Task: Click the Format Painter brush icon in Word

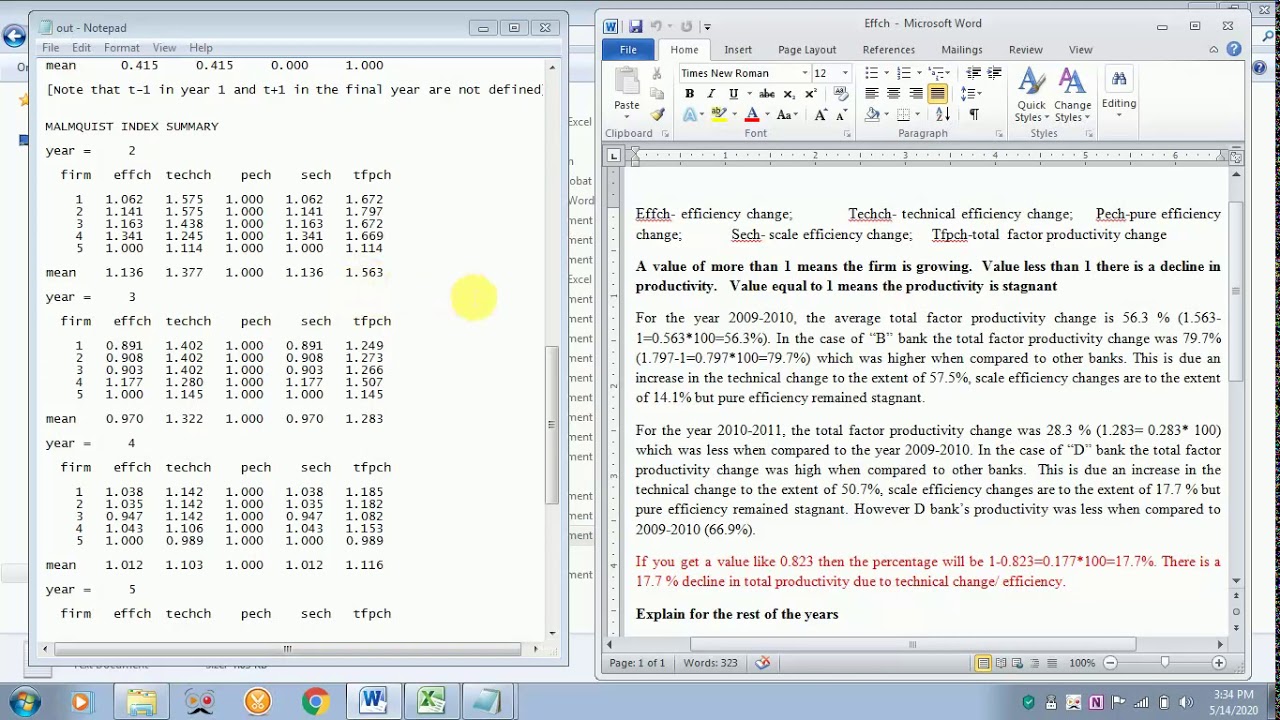Action: coord(657,115)
